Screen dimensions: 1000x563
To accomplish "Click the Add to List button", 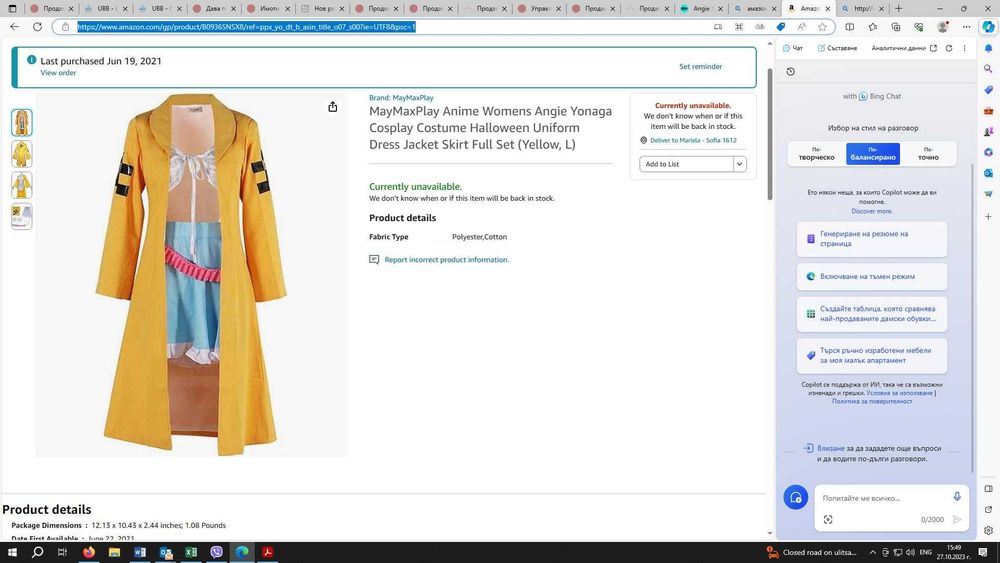I will 686,164.
